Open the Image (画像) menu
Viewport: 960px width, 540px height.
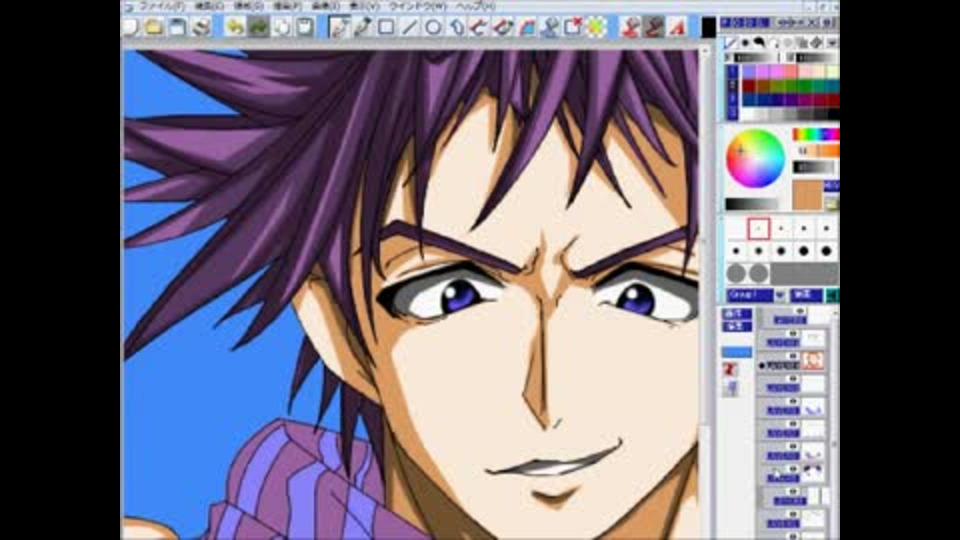(x=326, y=6)
